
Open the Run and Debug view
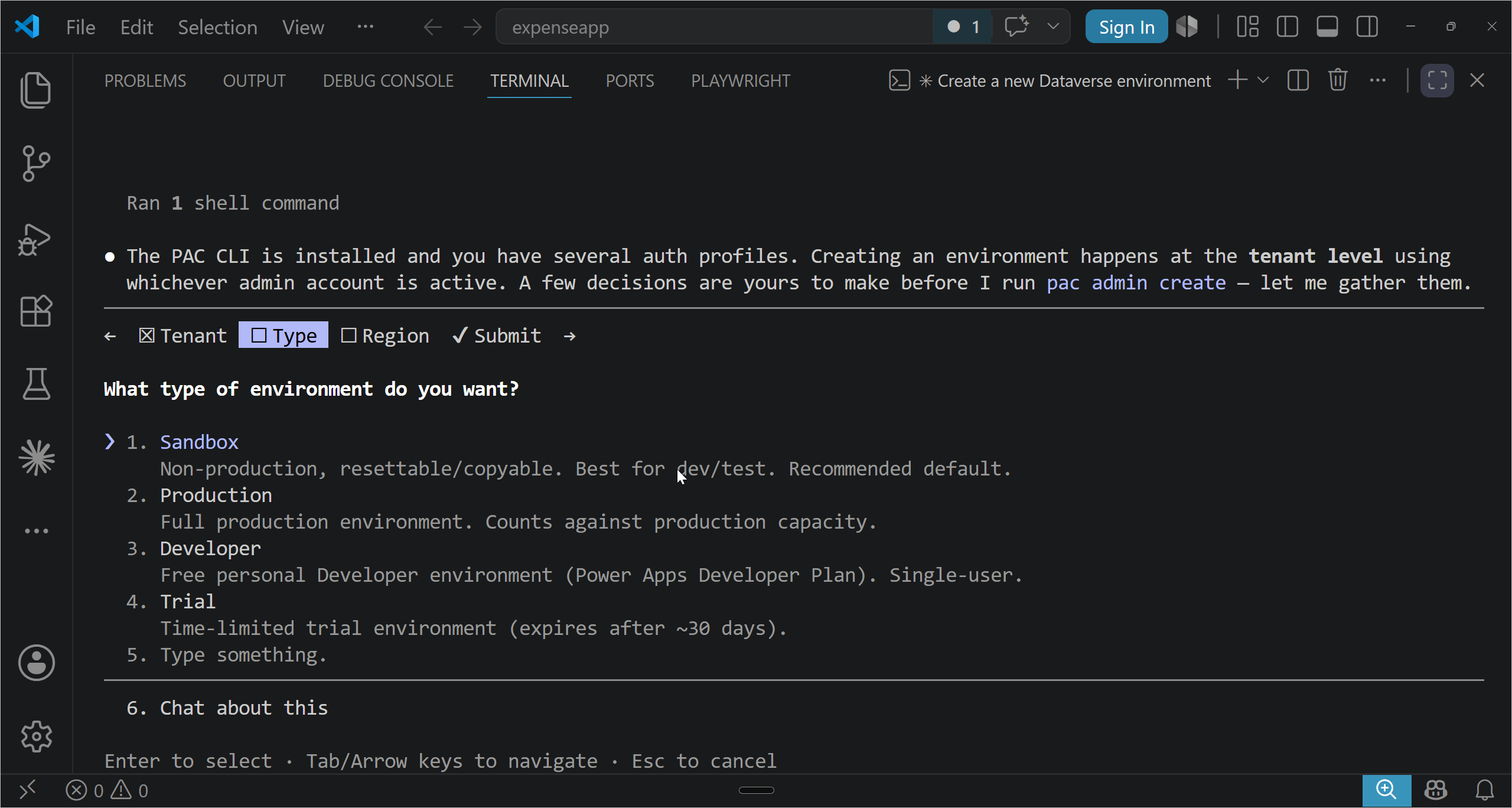(35, 239)
